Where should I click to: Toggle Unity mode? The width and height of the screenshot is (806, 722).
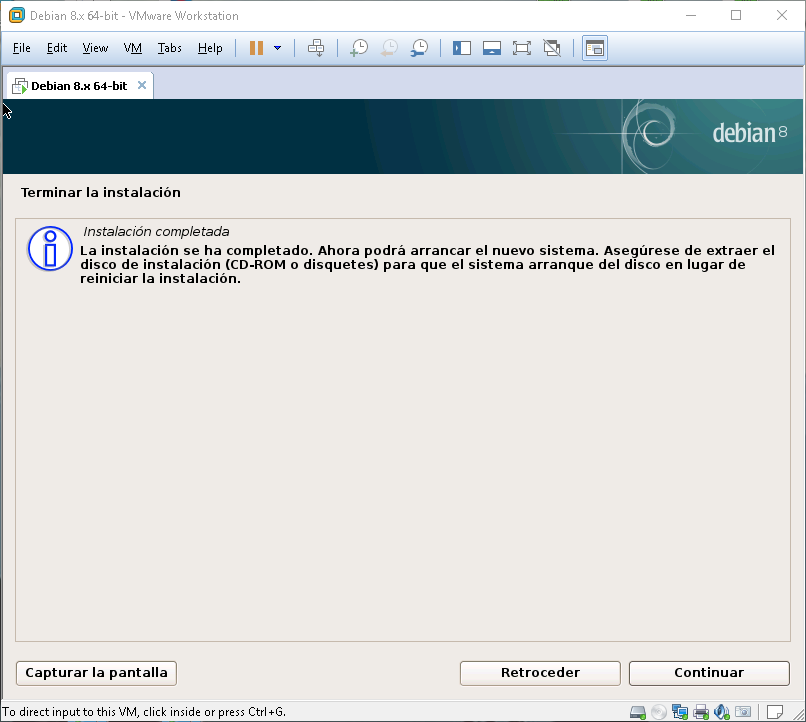click(x=551, y=48)
